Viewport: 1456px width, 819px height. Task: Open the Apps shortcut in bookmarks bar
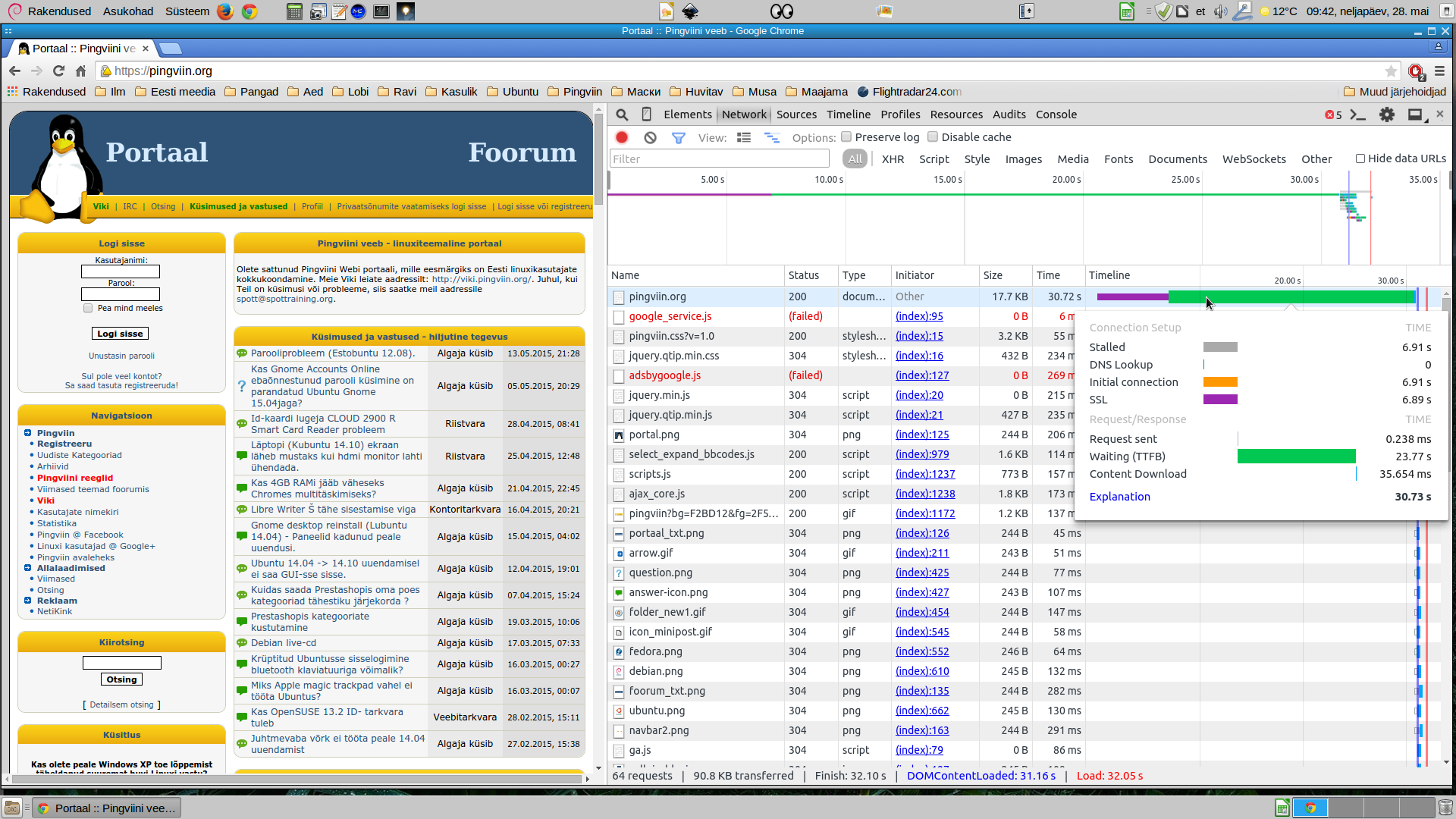click(x=46, y=92)
